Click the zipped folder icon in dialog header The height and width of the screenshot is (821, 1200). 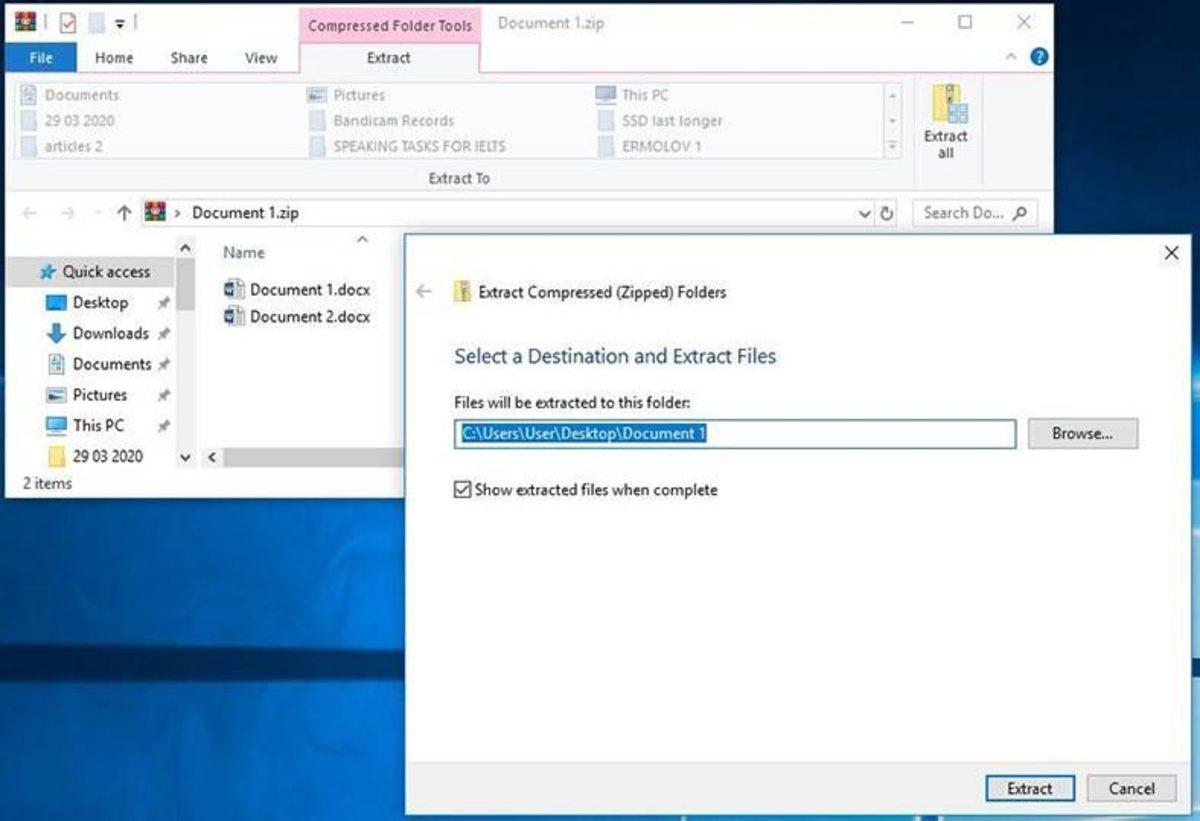point(461,292)
